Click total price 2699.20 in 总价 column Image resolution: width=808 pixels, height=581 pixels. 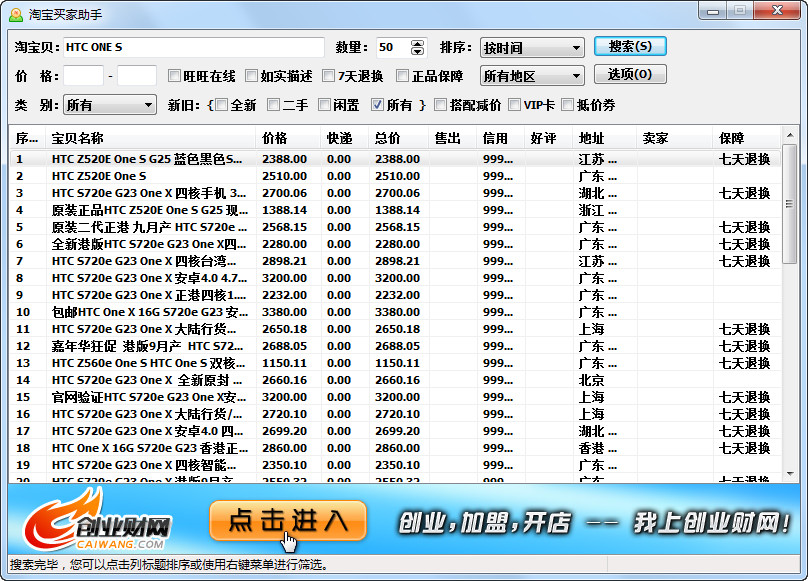[x=397, y=431]
